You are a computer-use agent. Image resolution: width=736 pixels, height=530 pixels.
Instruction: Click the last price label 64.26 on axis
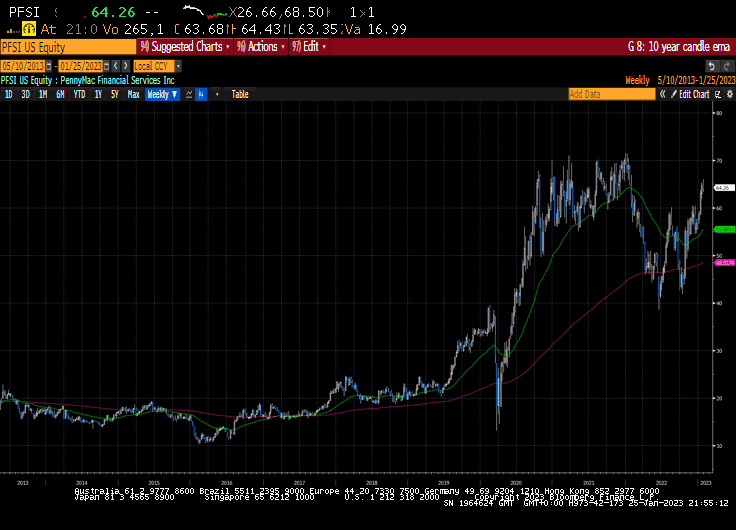pos(723,188)
